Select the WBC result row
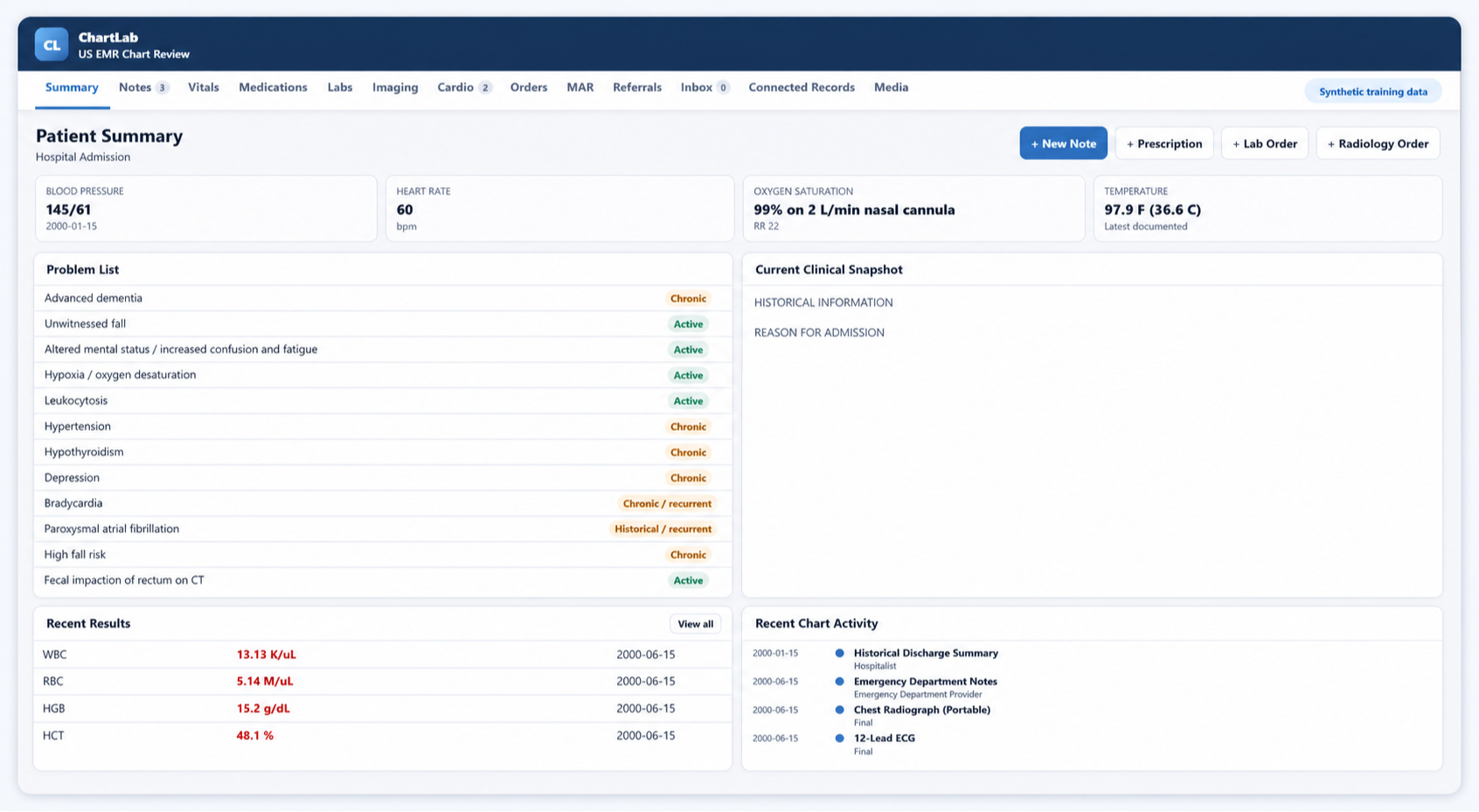This screenshot has width=1479, height=812. [x=383, y=655]
